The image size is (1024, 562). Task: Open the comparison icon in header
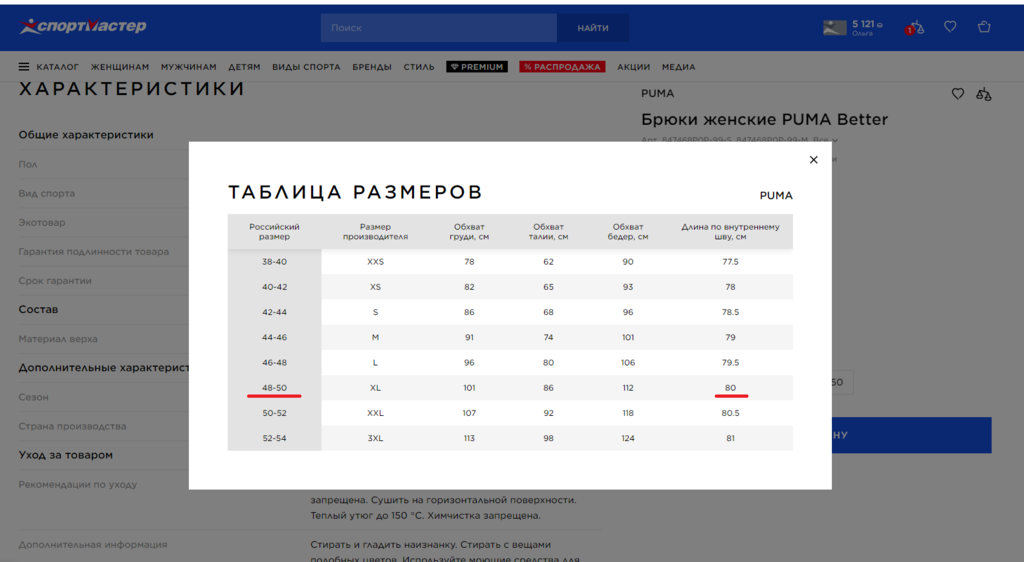tap(914, 27)
